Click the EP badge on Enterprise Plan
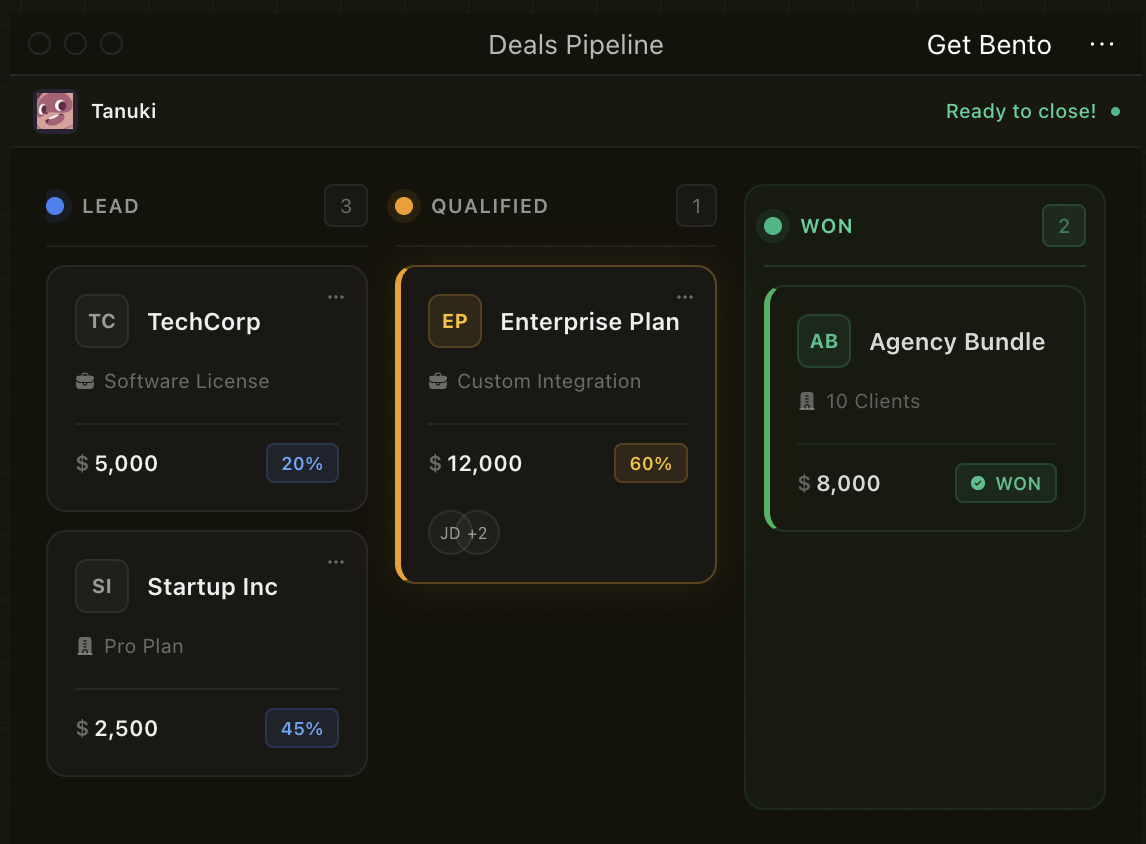This screenshot has height=844, width=1146. point(455,321)
